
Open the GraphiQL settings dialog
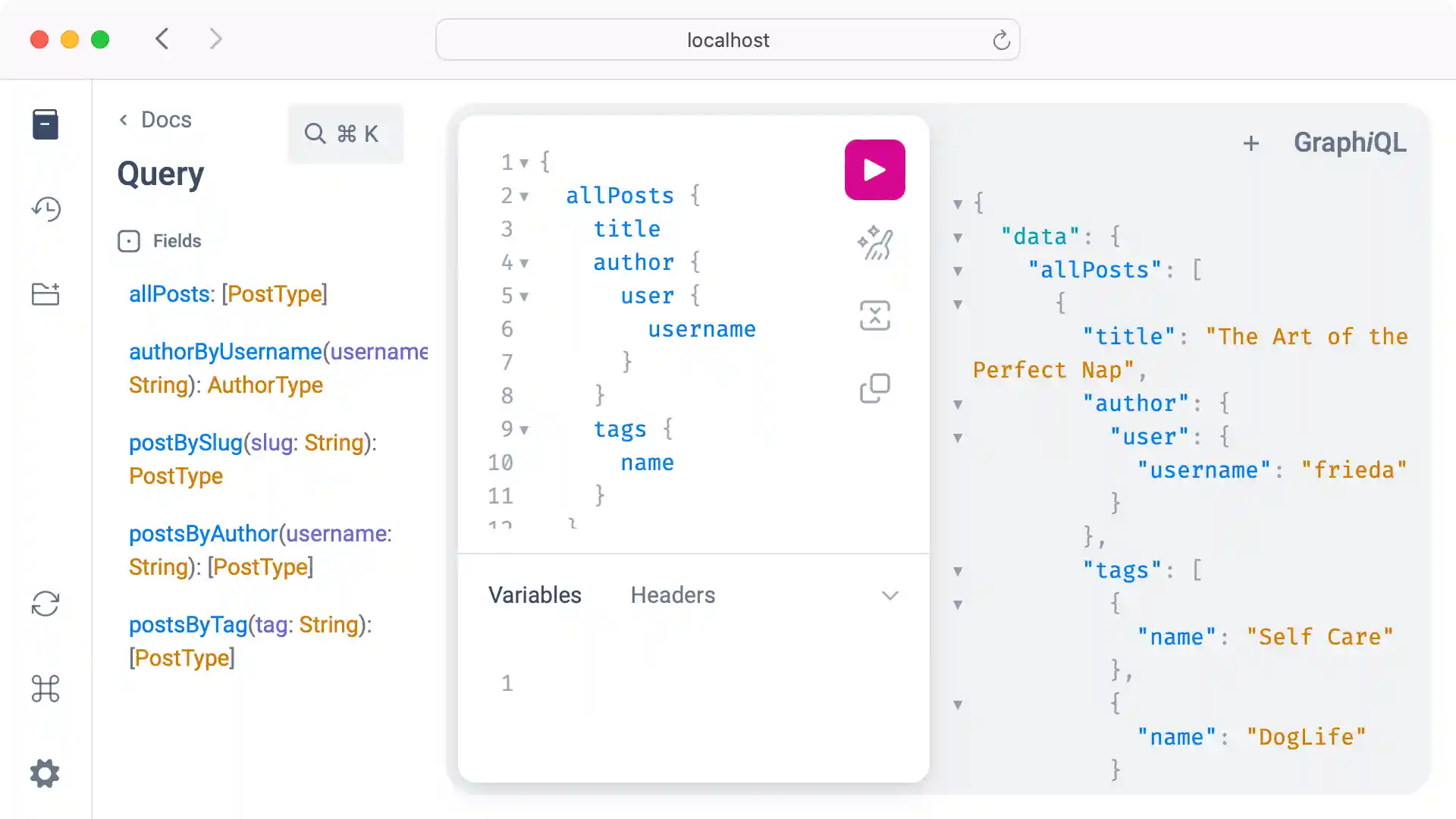pos(44,773)
